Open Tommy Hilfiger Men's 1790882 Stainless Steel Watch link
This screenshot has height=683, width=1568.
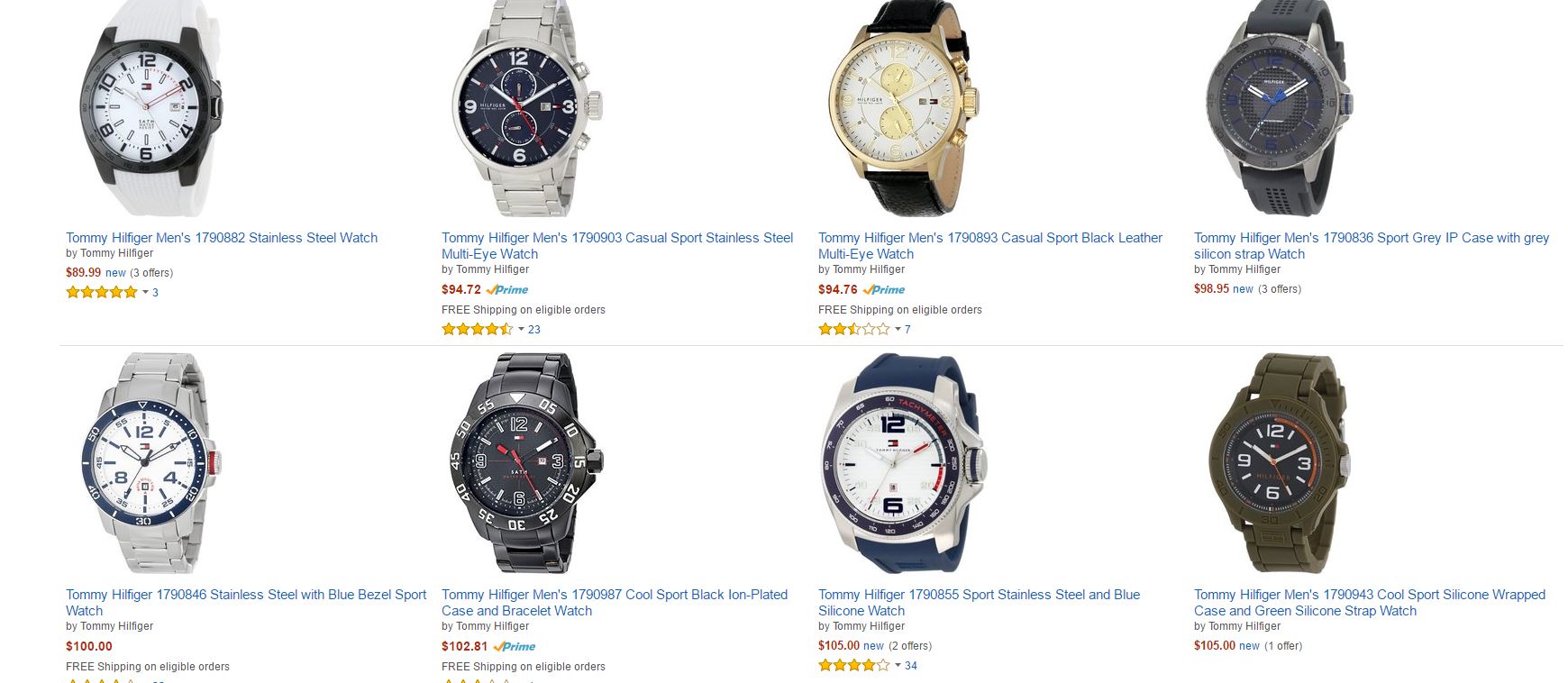point(222,238)
